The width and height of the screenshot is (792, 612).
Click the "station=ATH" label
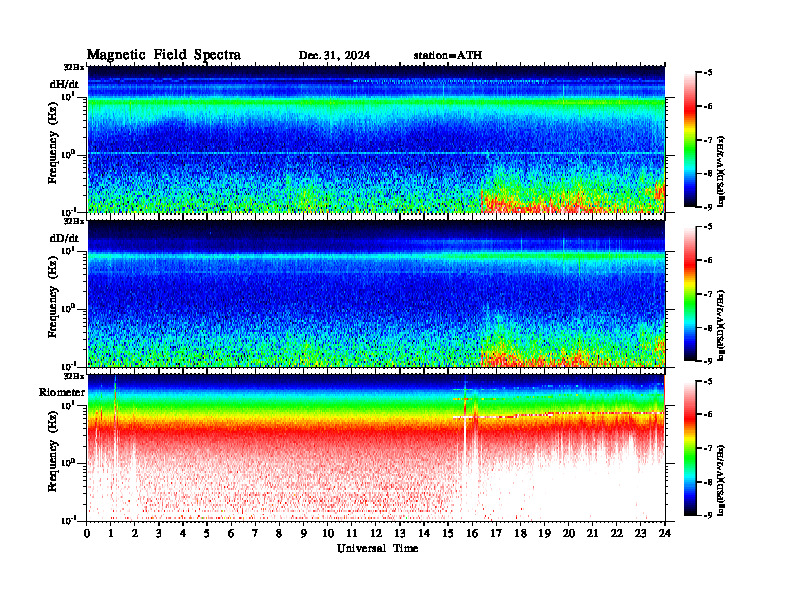pos(448,55)
